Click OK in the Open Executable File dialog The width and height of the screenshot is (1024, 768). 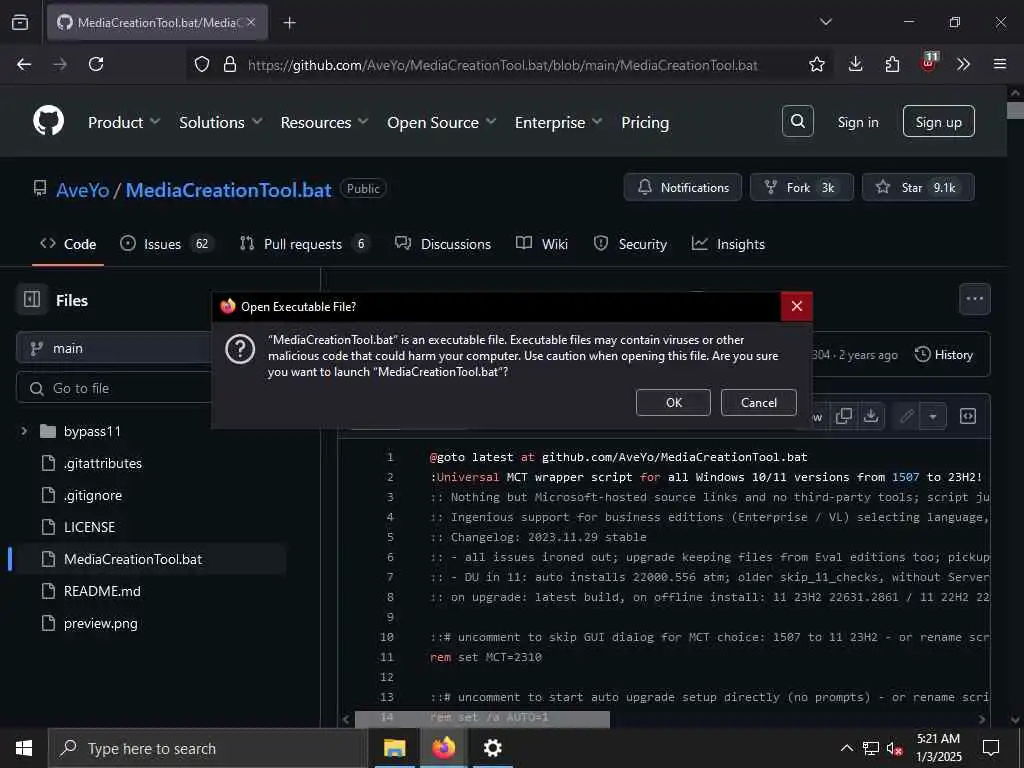(x=673, y=402)
